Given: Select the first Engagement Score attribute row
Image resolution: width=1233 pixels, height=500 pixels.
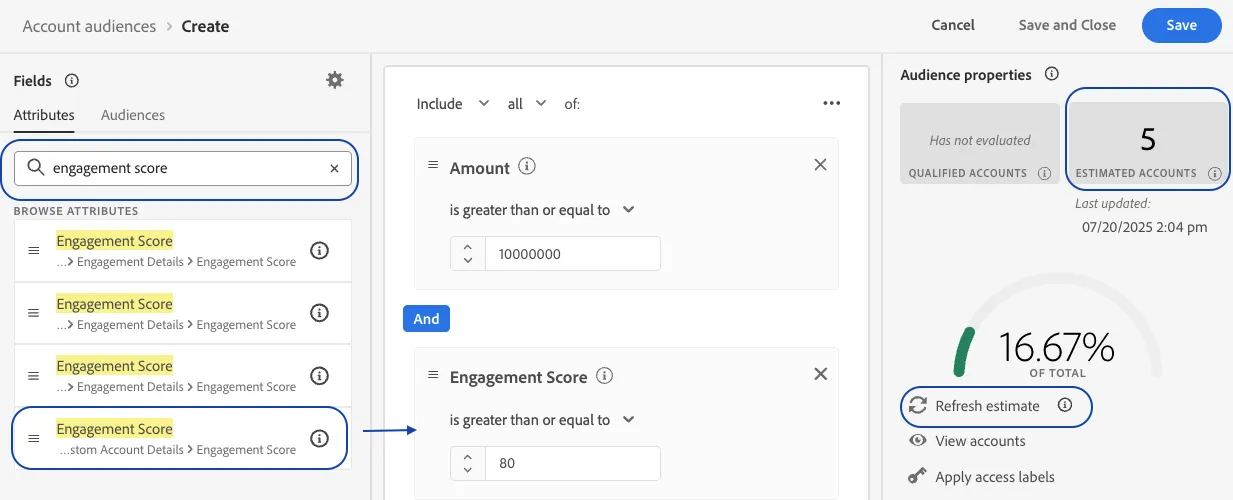Looking at the screenshot, I should (x=182, y=251).
